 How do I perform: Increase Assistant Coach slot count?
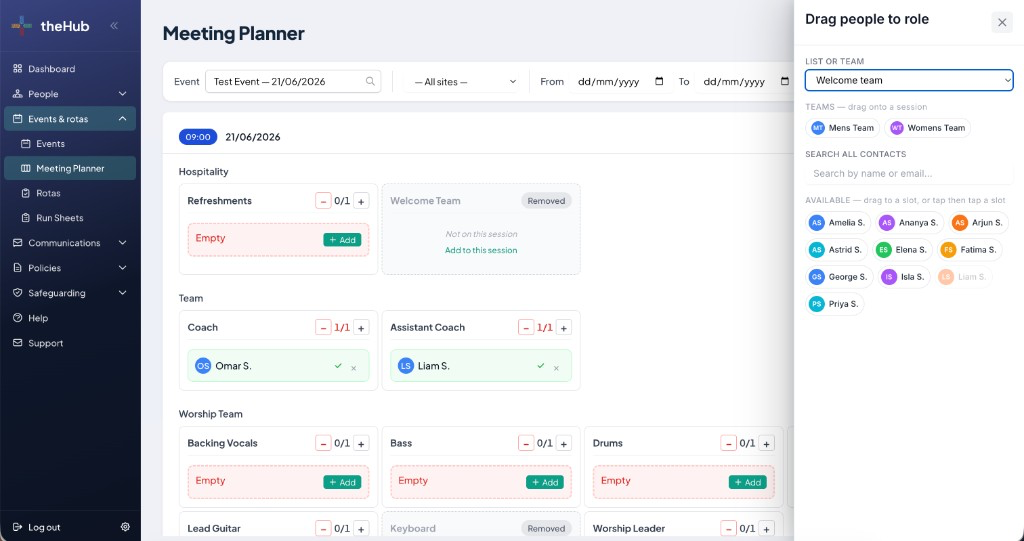point(564,327)
